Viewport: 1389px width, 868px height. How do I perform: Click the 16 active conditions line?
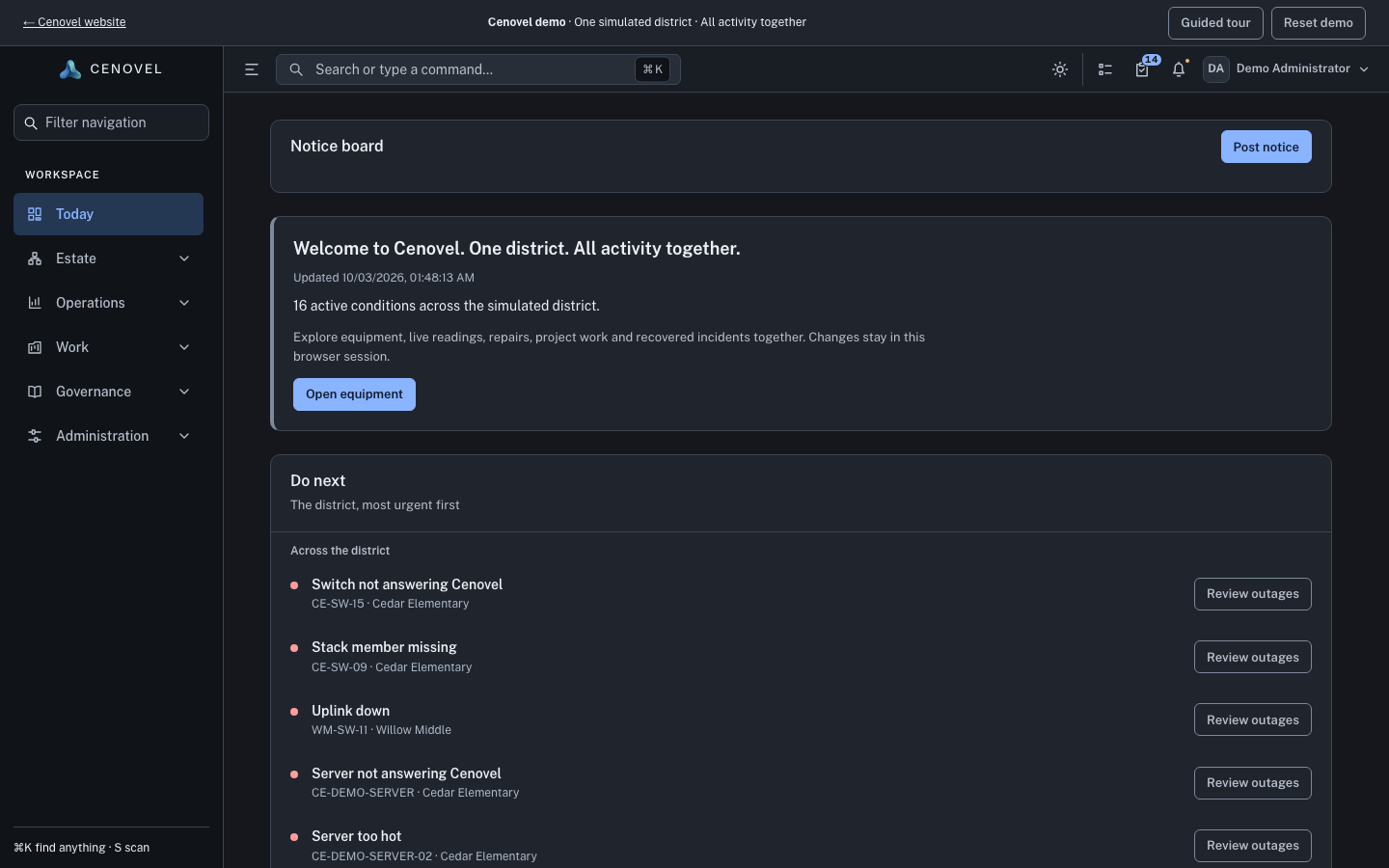(447, 306)
